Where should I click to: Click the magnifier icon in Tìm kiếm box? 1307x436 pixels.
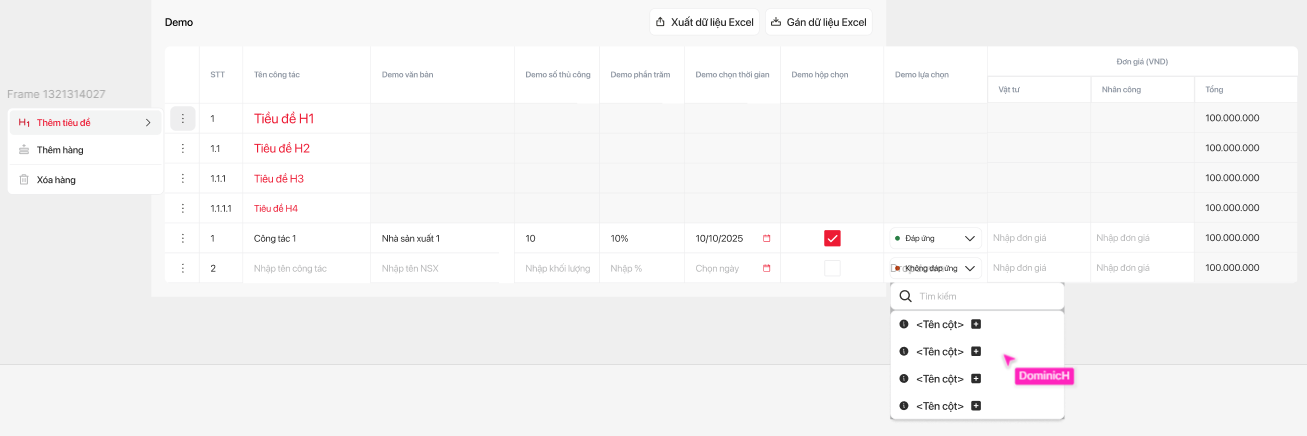(906, 296)
